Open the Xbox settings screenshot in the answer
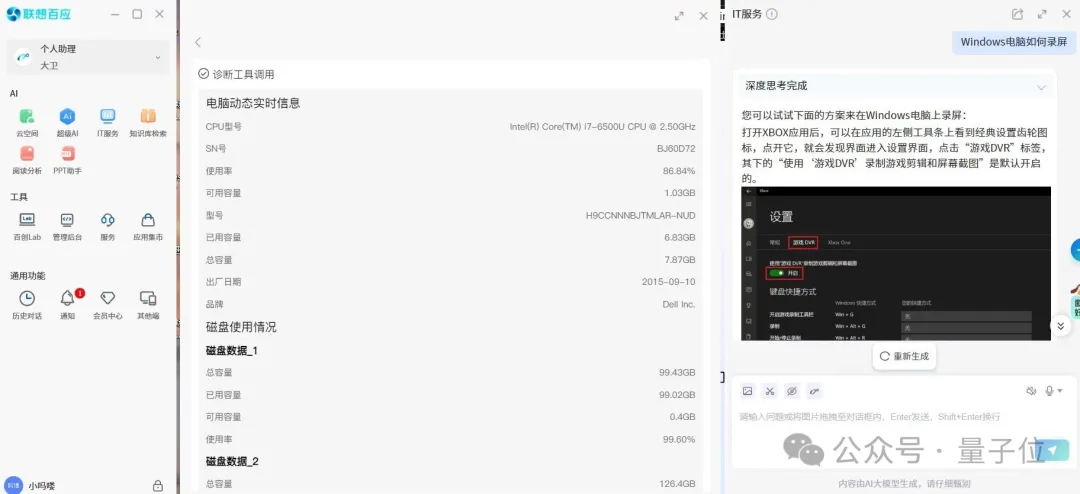 tap(895, 262)
